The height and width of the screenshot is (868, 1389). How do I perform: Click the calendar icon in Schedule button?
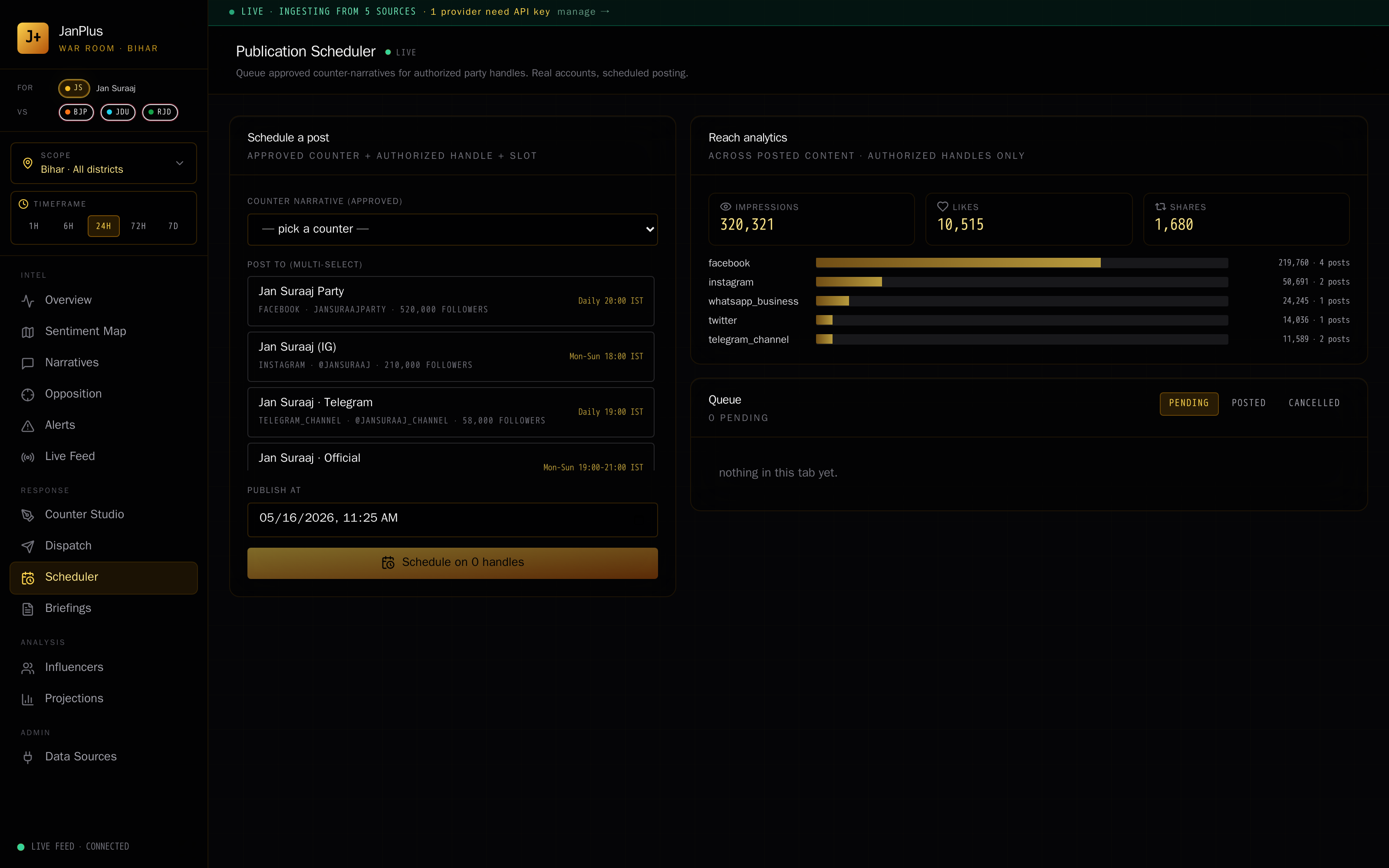(x=388, y=562)
